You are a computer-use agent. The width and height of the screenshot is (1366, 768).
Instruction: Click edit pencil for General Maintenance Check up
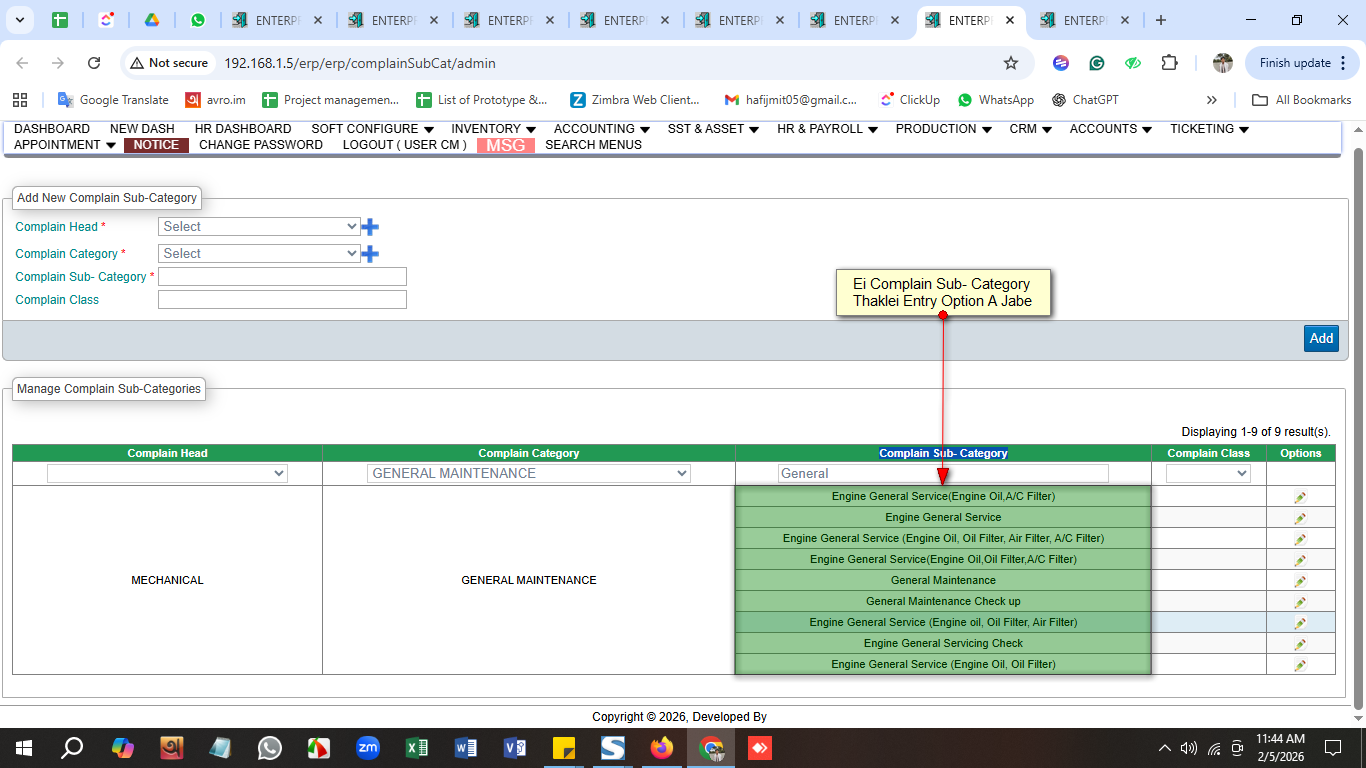[1300, 602]
